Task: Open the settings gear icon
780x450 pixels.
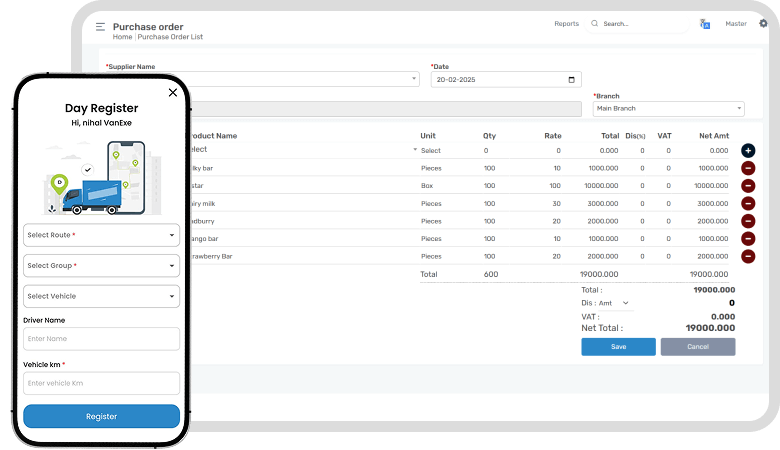Action: click(764, 24)
